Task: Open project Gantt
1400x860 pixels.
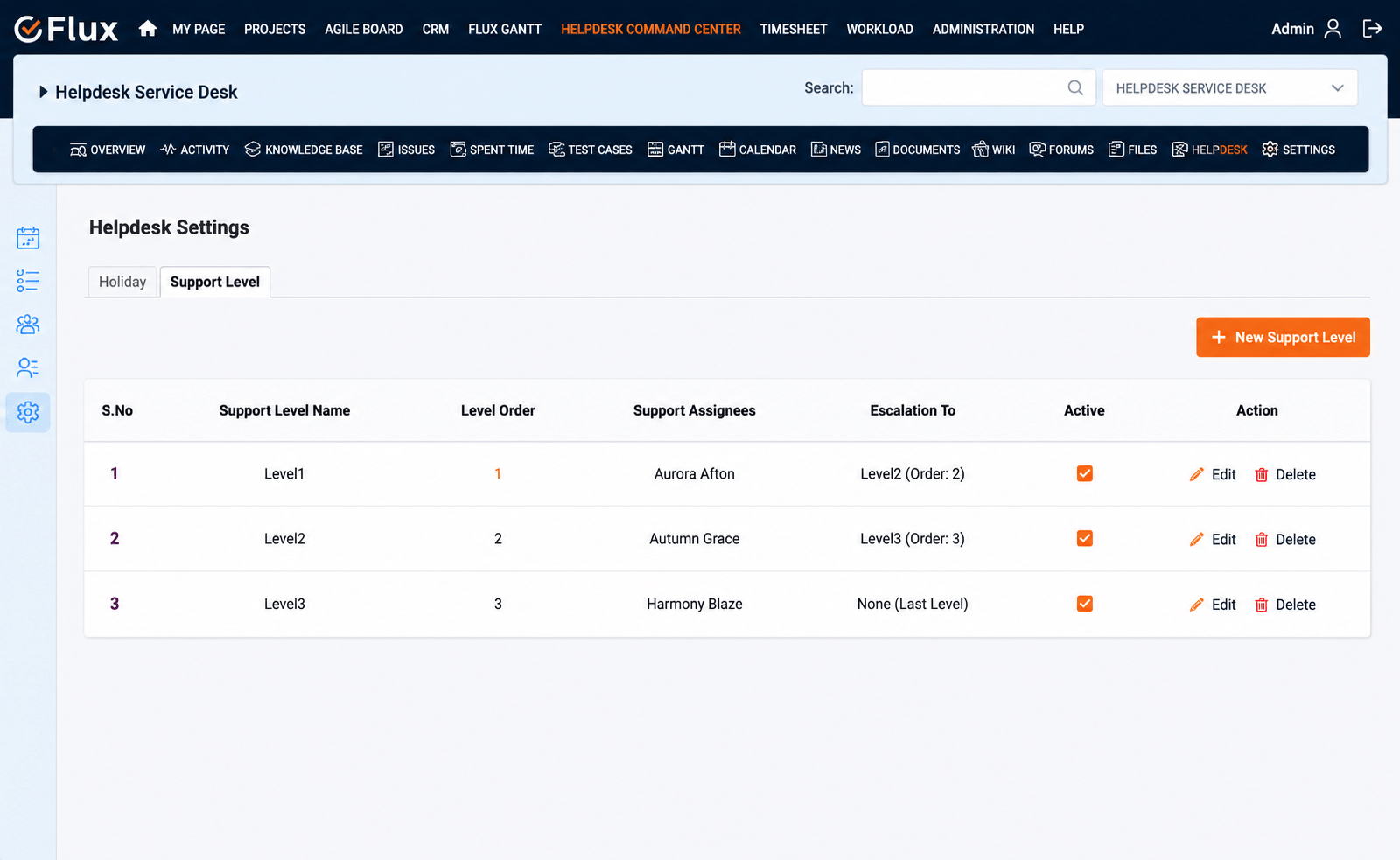Action: (676, 150)
